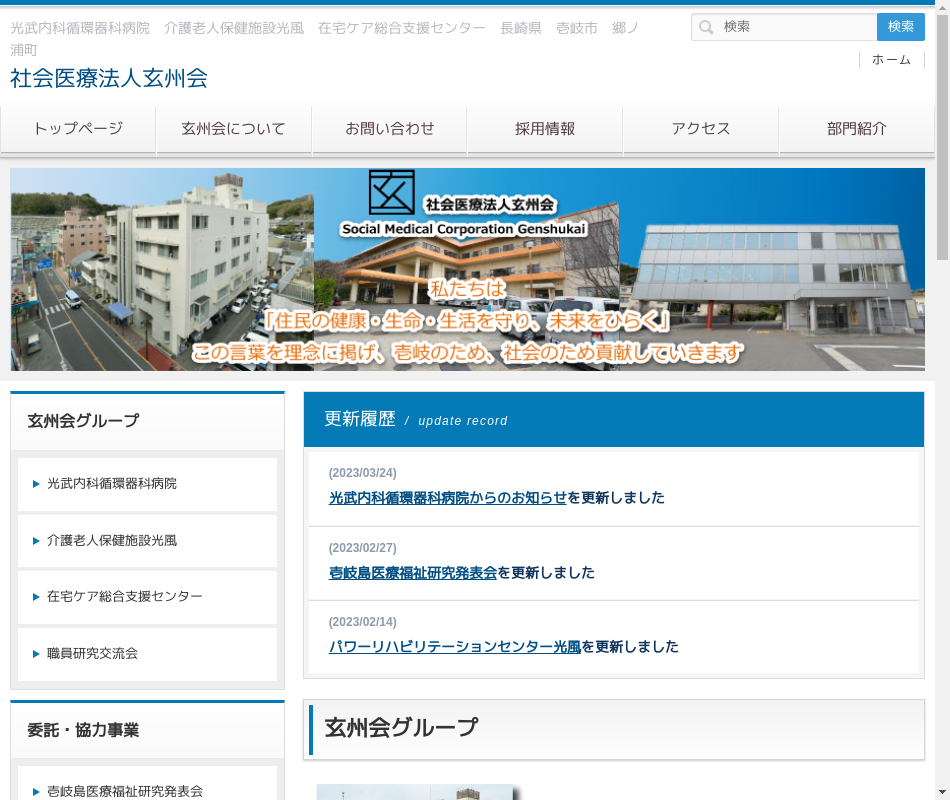The height and width of the screenshot is (800, 950).
Task: Open 部門紹介 departments menu
Action: pos(856,129)
